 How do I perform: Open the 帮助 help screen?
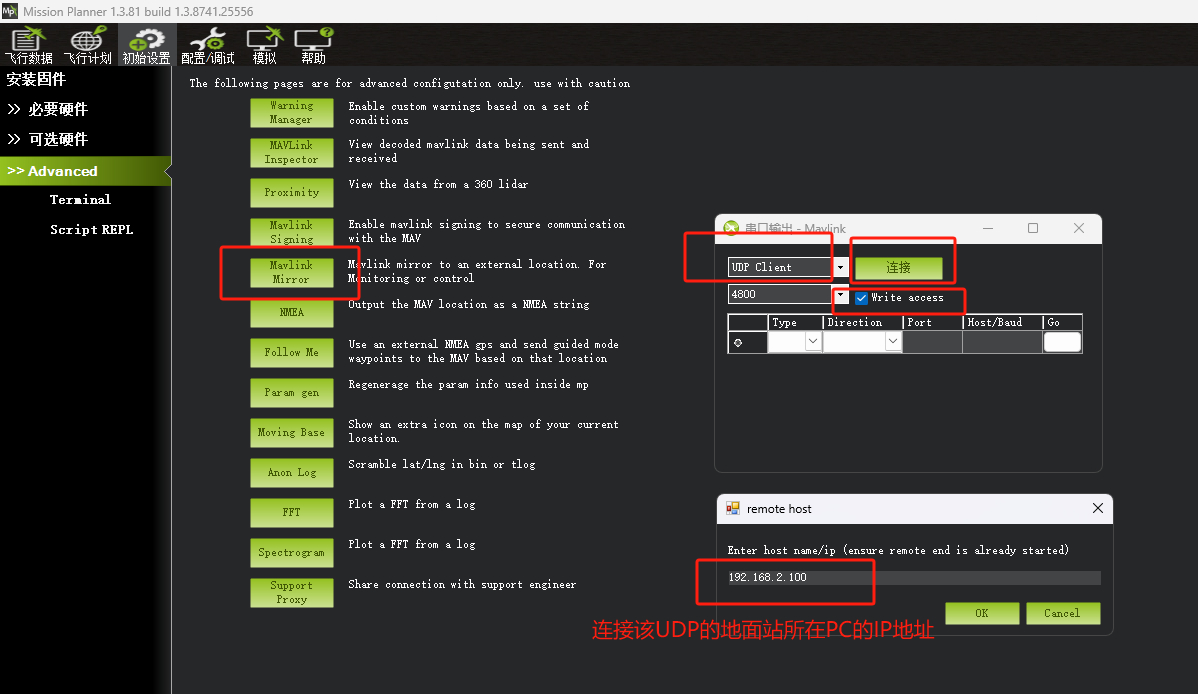tap(312, 44)
